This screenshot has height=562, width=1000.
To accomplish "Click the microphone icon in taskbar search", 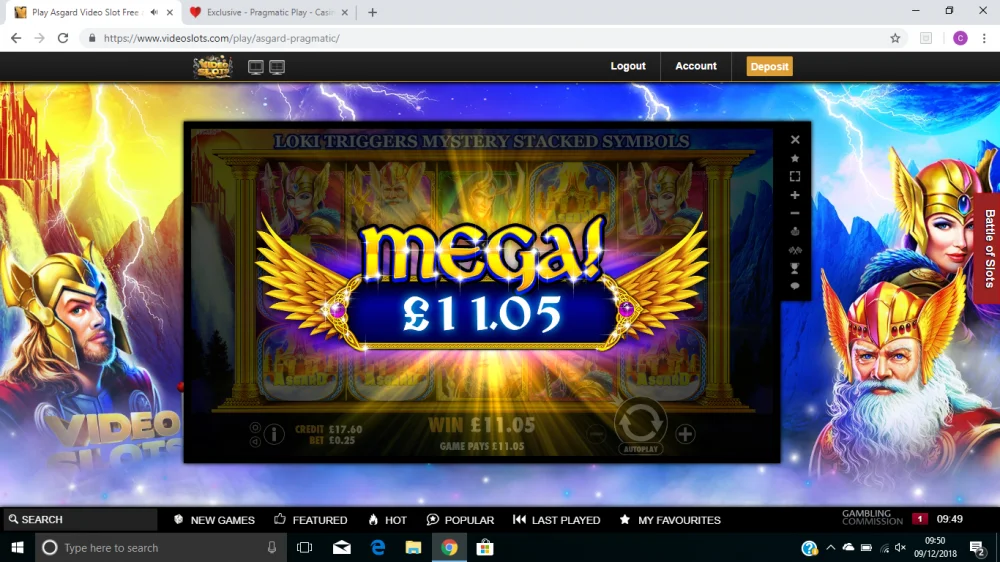I will point(272,547).
